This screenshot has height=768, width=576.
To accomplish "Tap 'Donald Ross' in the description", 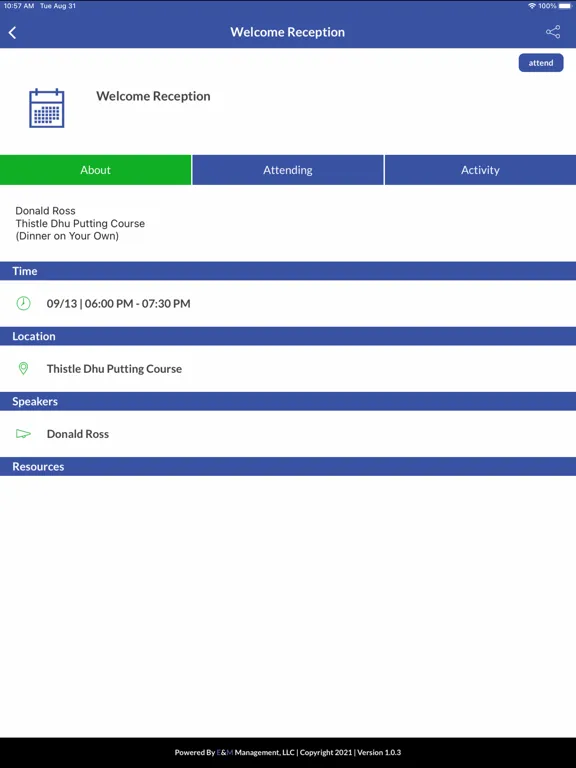I will click(46, 211).
